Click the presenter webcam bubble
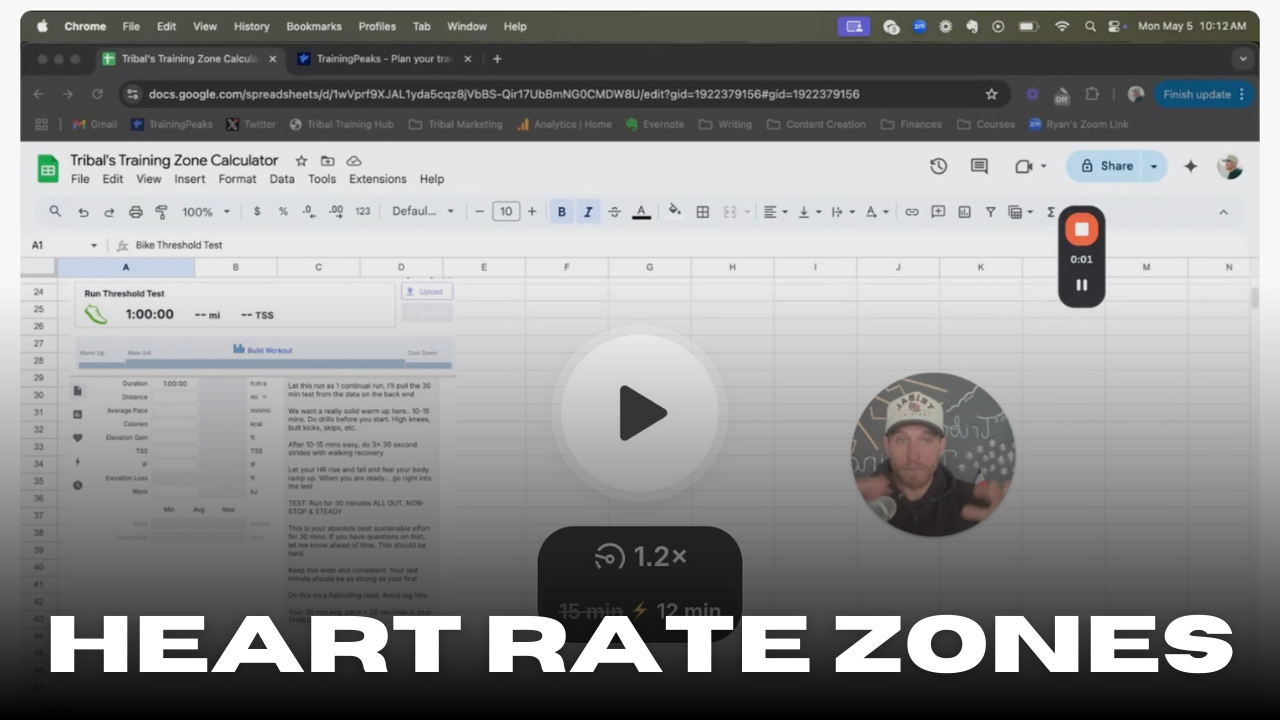 [933, 455]
